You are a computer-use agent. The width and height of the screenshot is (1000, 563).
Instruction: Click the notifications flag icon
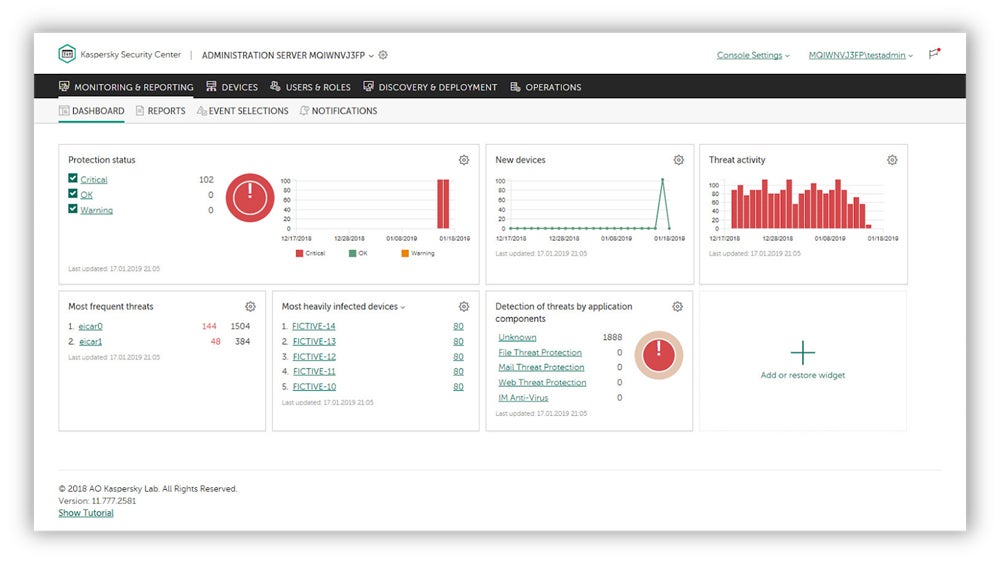(x=934, y=55)
